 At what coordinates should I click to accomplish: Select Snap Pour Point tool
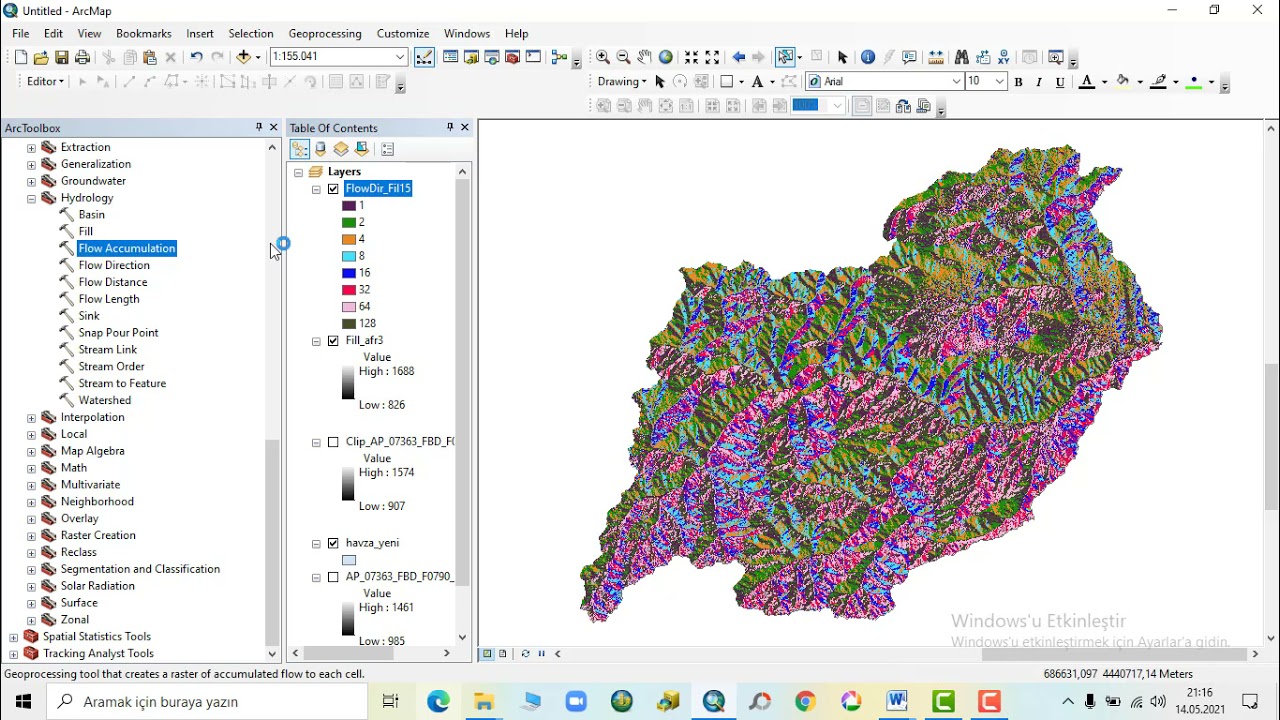click(119, 332)
